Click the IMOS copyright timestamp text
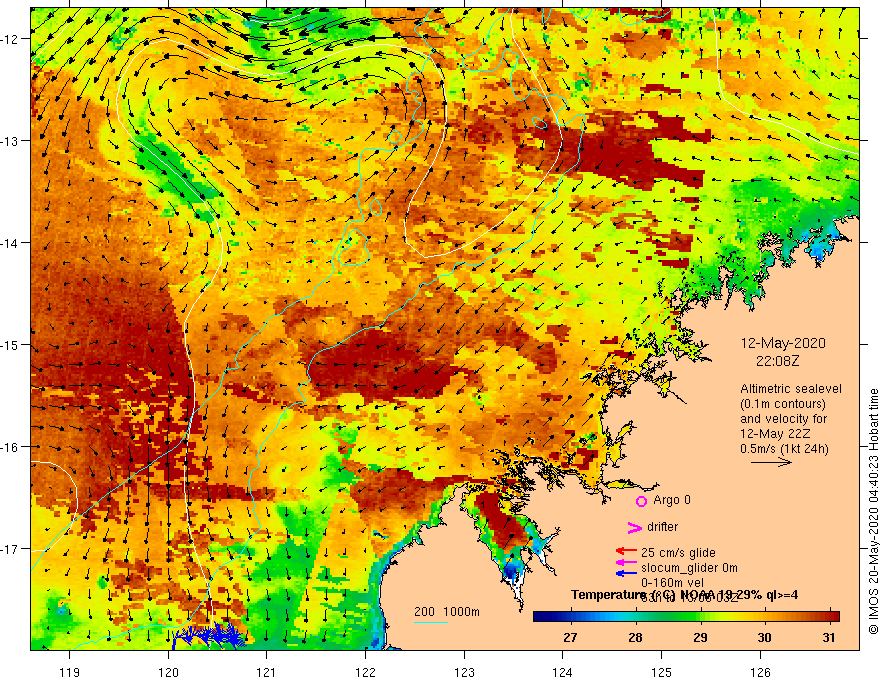 point(873,511)
